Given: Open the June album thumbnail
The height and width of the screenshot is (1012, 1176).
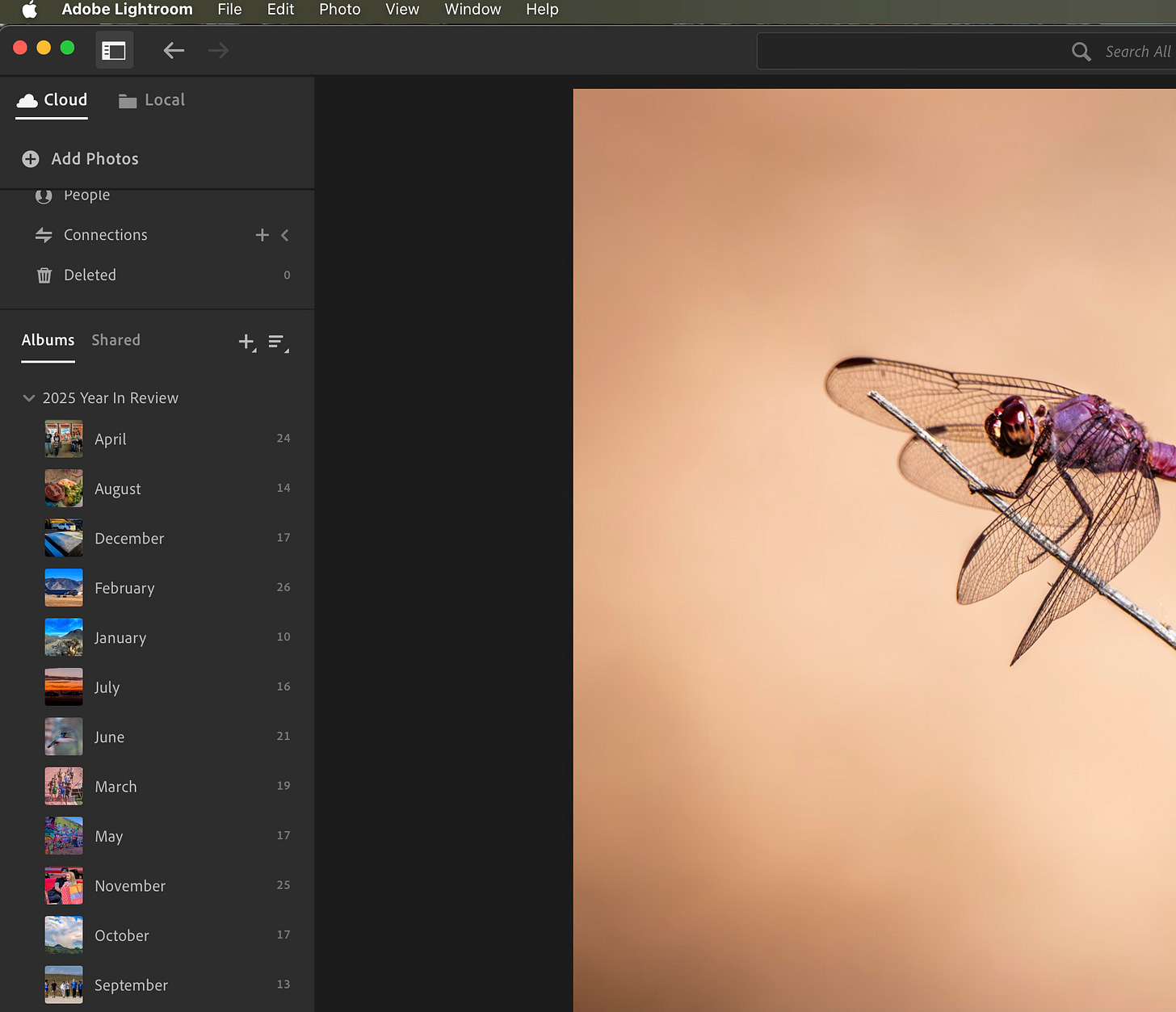Looking at the screenshot, I should [x=64, y=737].
